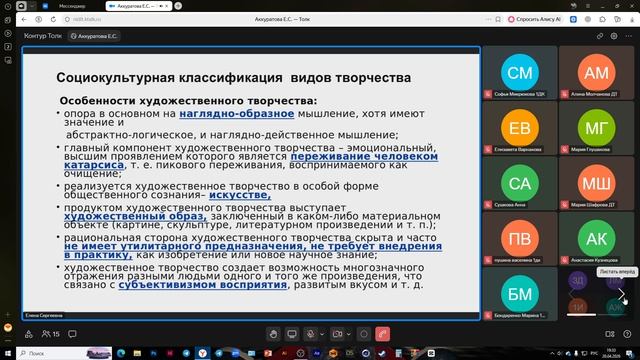Open File Explorer from the taskbar
640x360 pixels.
click(137, 353)
